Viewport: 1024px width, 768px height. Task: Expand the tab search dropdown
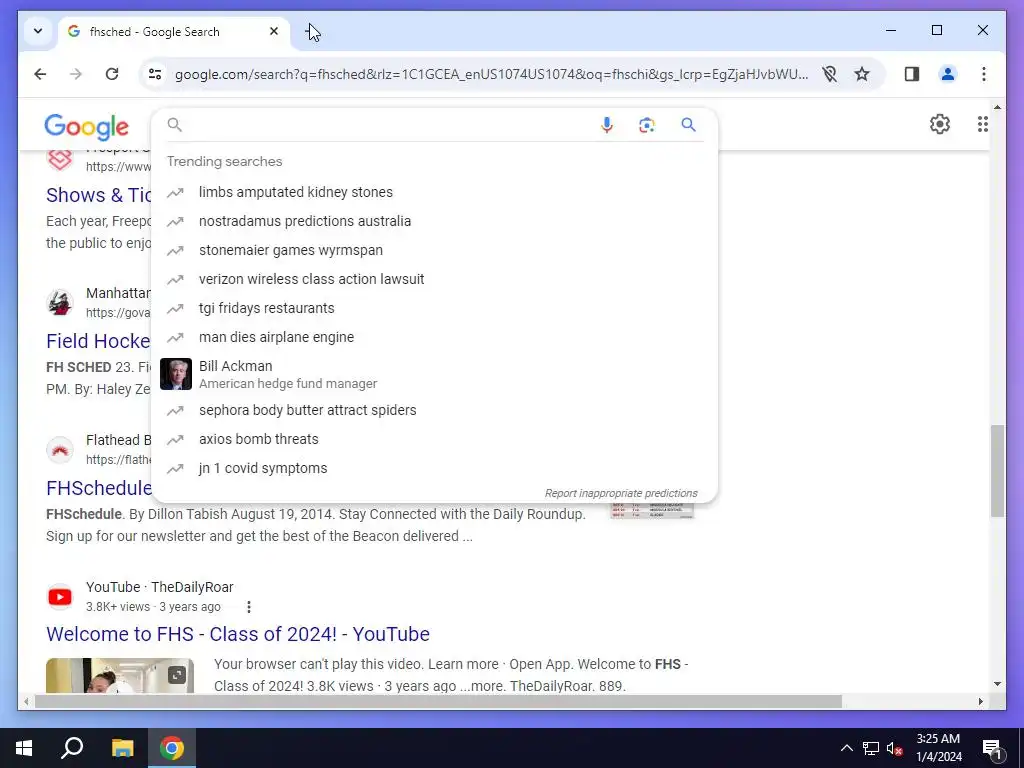pyautogui.click(x=38, y=31)
